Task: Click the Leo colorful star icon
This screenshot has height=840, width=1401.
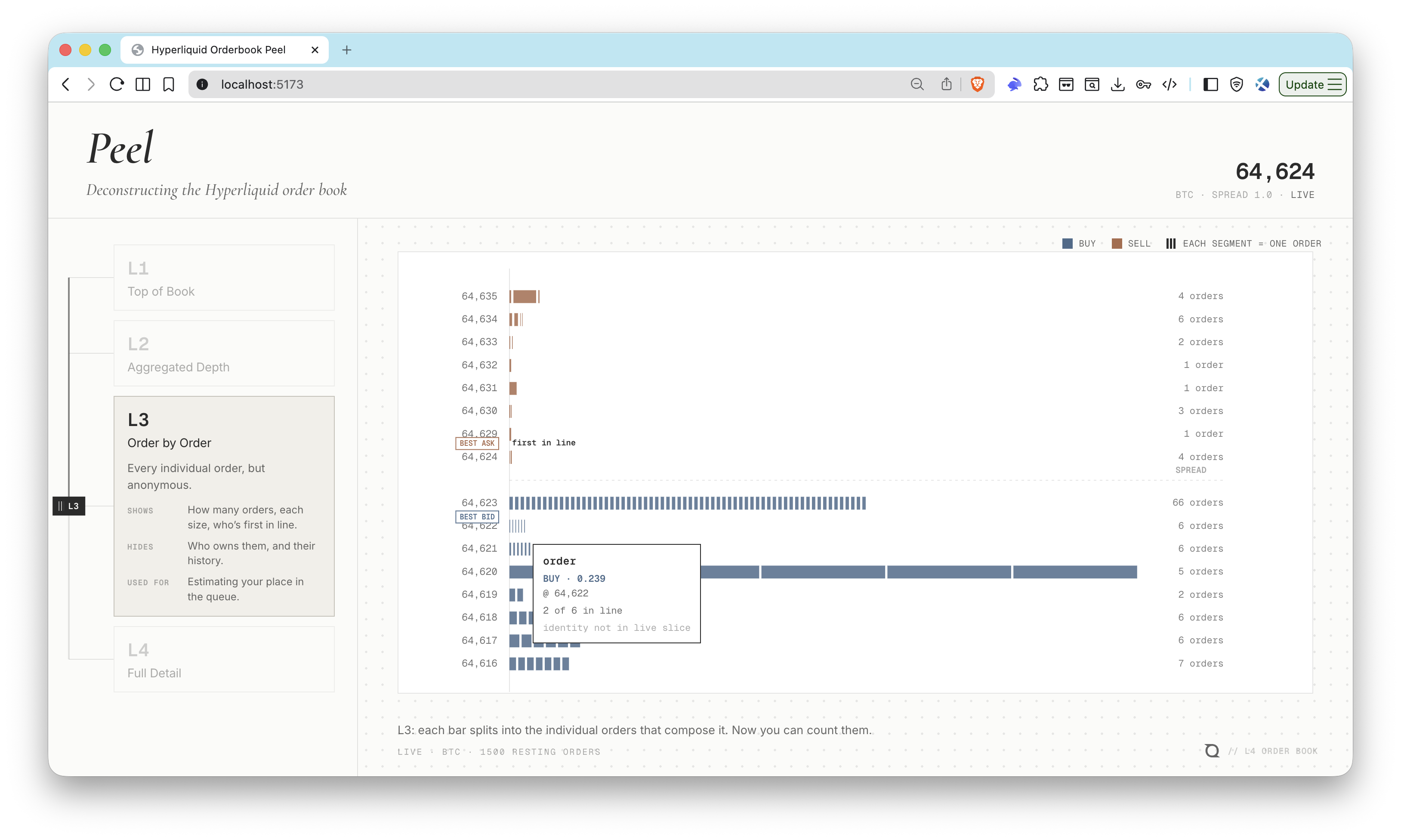Action: tap(1262, 84)
